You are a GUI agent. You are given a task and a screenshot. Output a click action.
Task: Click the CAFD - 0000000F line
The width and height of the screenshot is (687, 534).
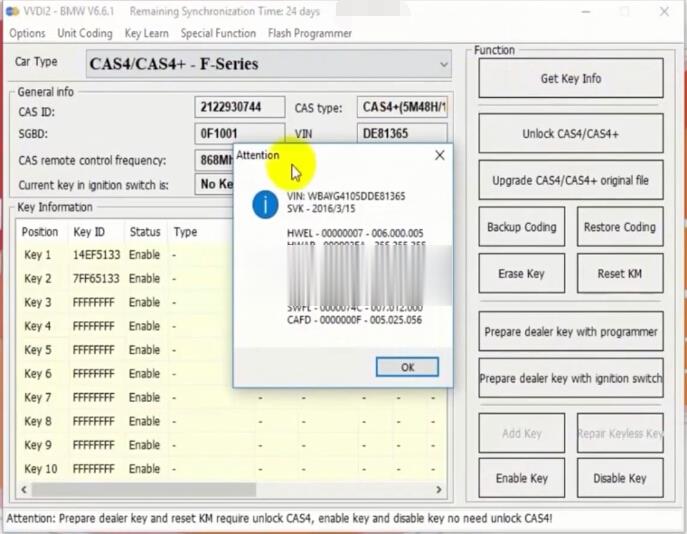(354, 320)
